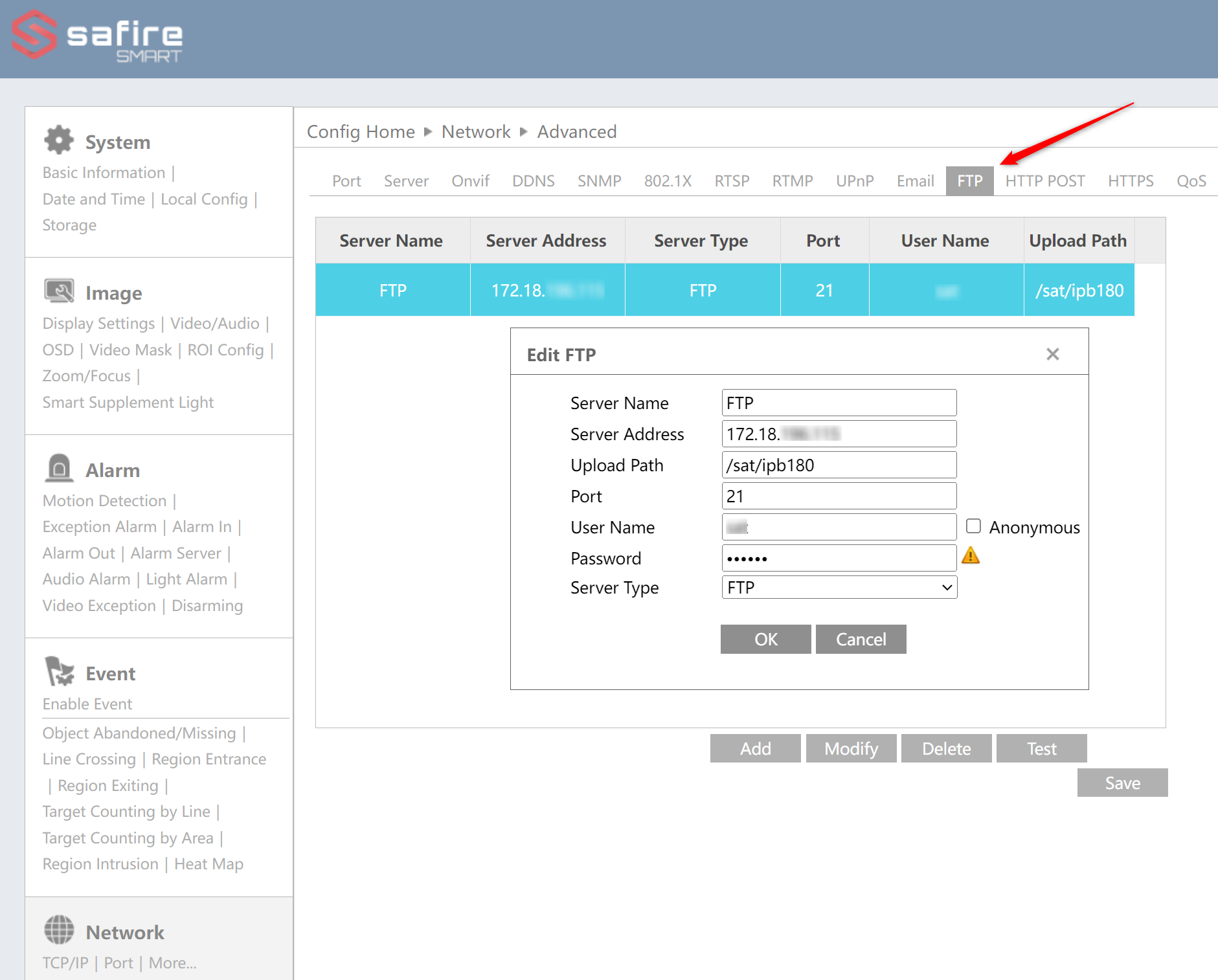Screen dimensions: 1218x980
Task: Open the Email tab
Action: (914, 181)
